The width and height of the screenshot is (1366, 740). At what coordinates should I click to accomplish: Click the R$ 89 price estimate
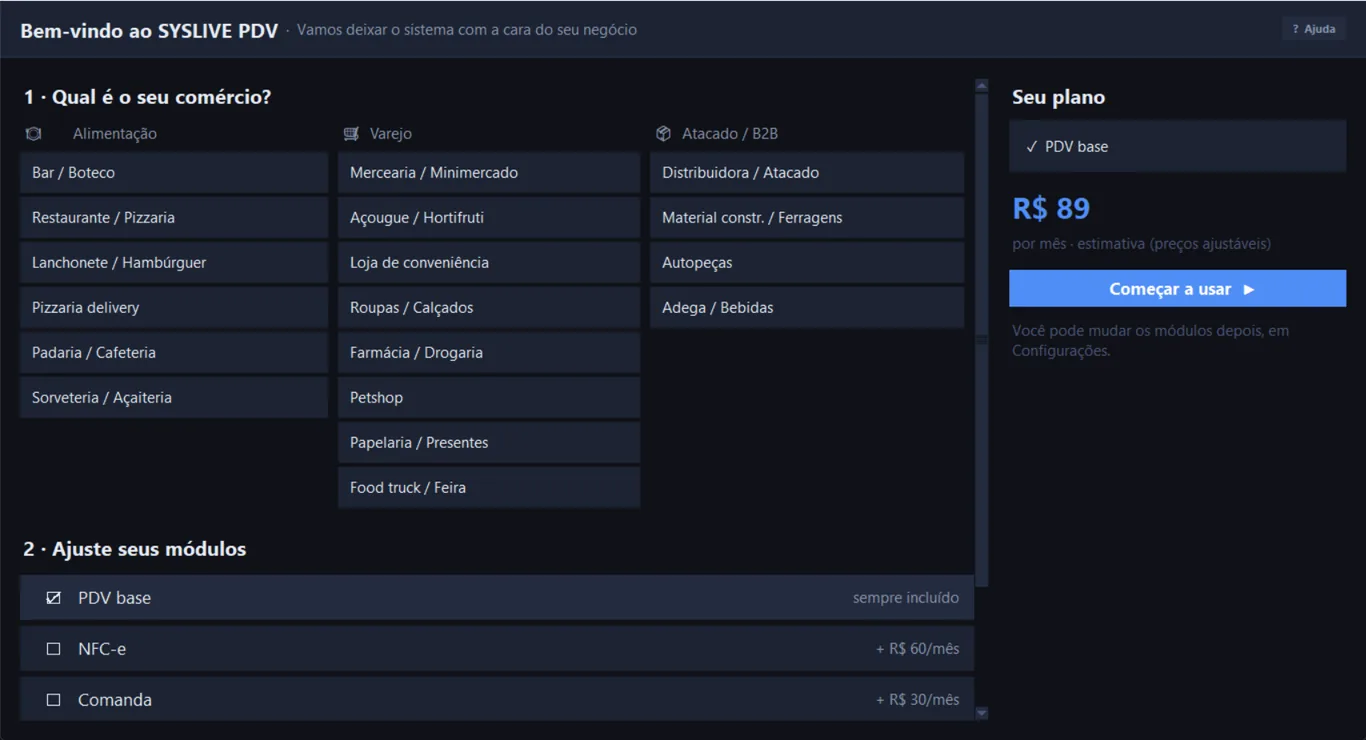click(x=1051, y=209)
